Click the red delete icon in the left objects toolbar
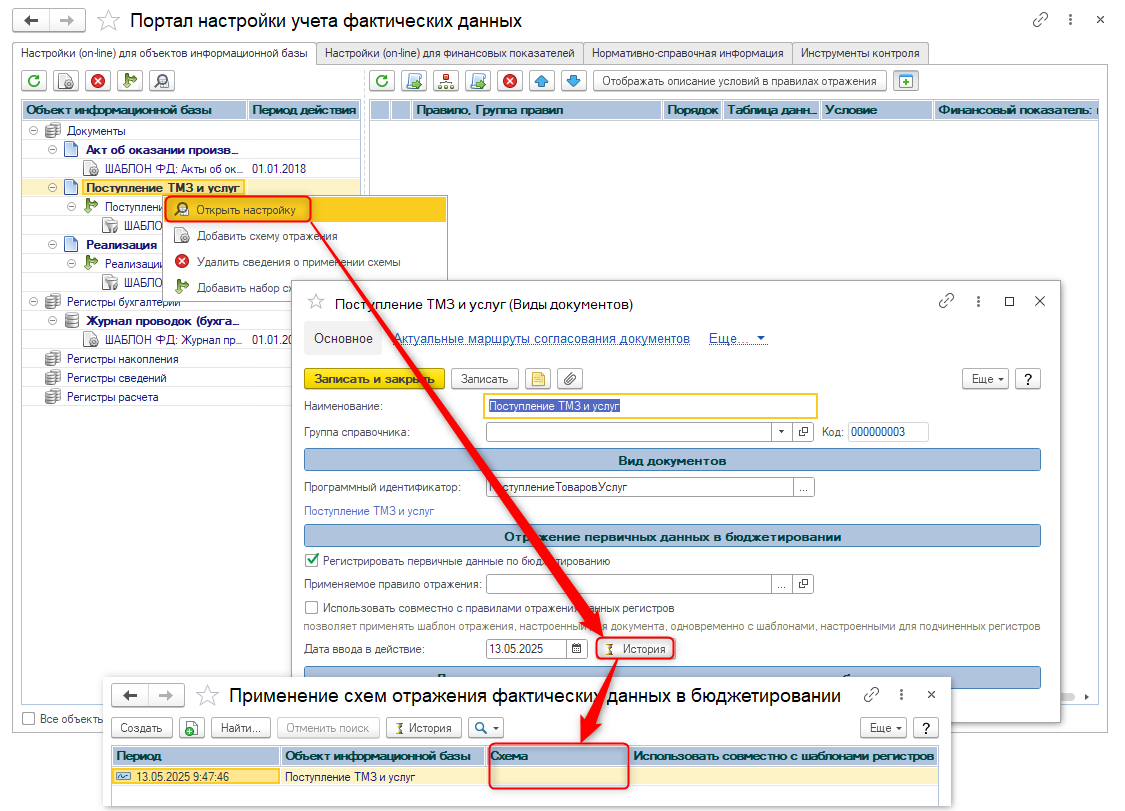 (x=98, y=81)
